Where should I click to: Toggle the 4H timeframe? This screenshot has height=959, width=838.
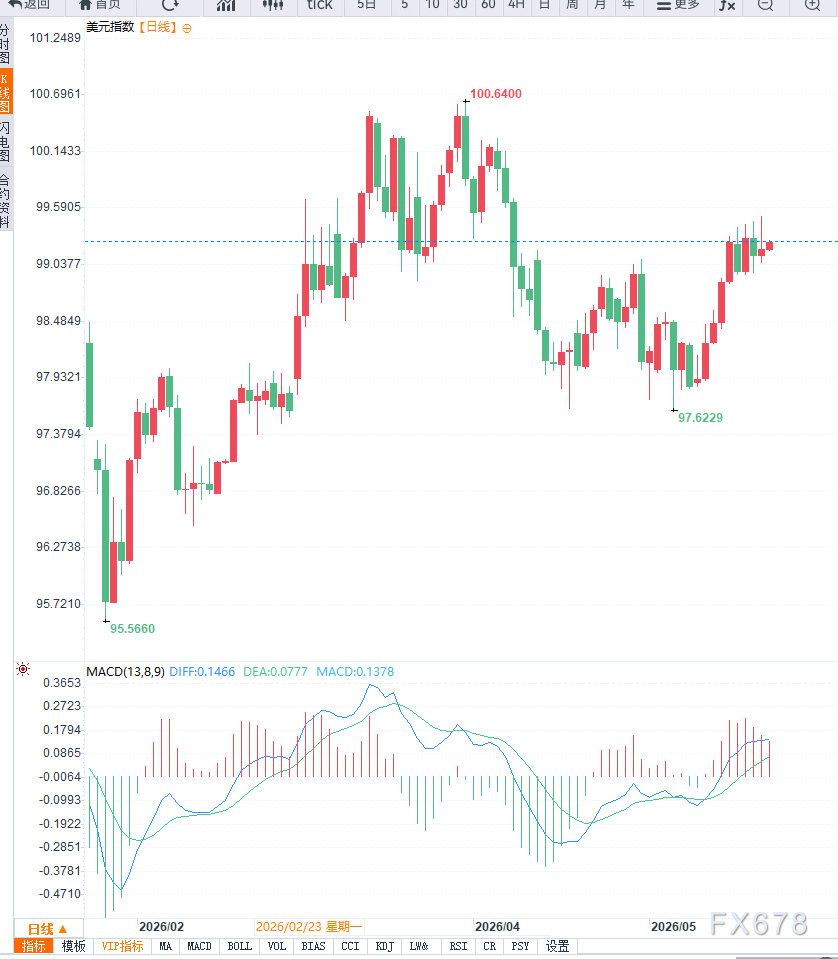[x=516, y=5]
